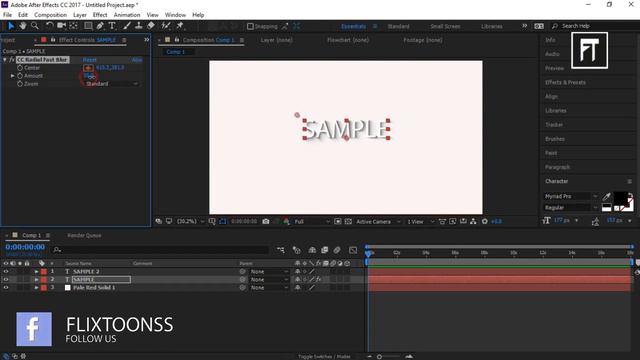The image size is (640, 360).
Task: Click the timeline current time 0:00:00:00
Action: [x=25, y=247]
